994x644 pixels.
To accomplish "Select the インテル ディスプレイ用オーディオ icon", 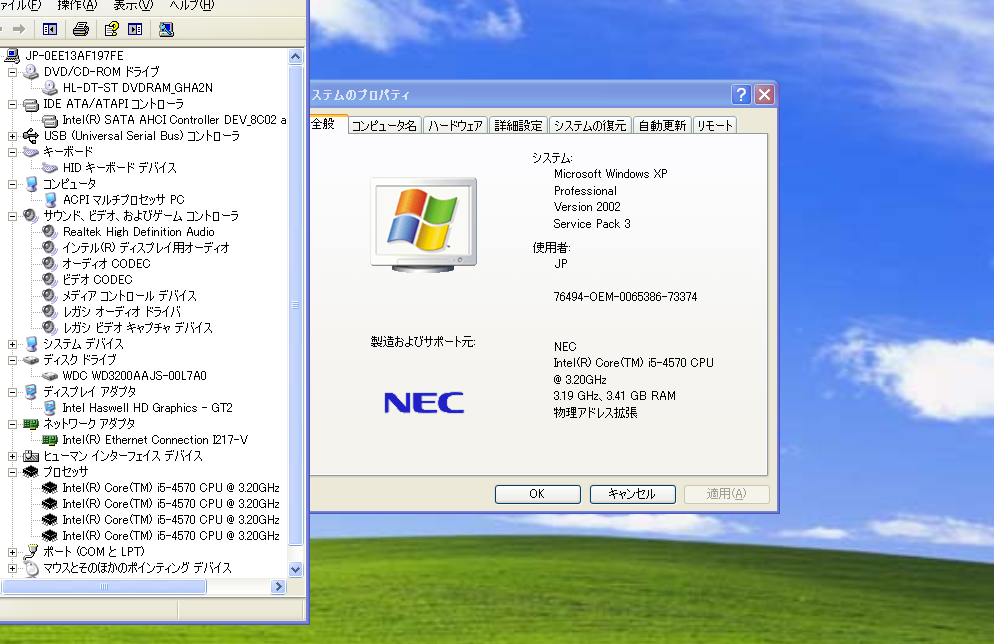I will (50, 248).
